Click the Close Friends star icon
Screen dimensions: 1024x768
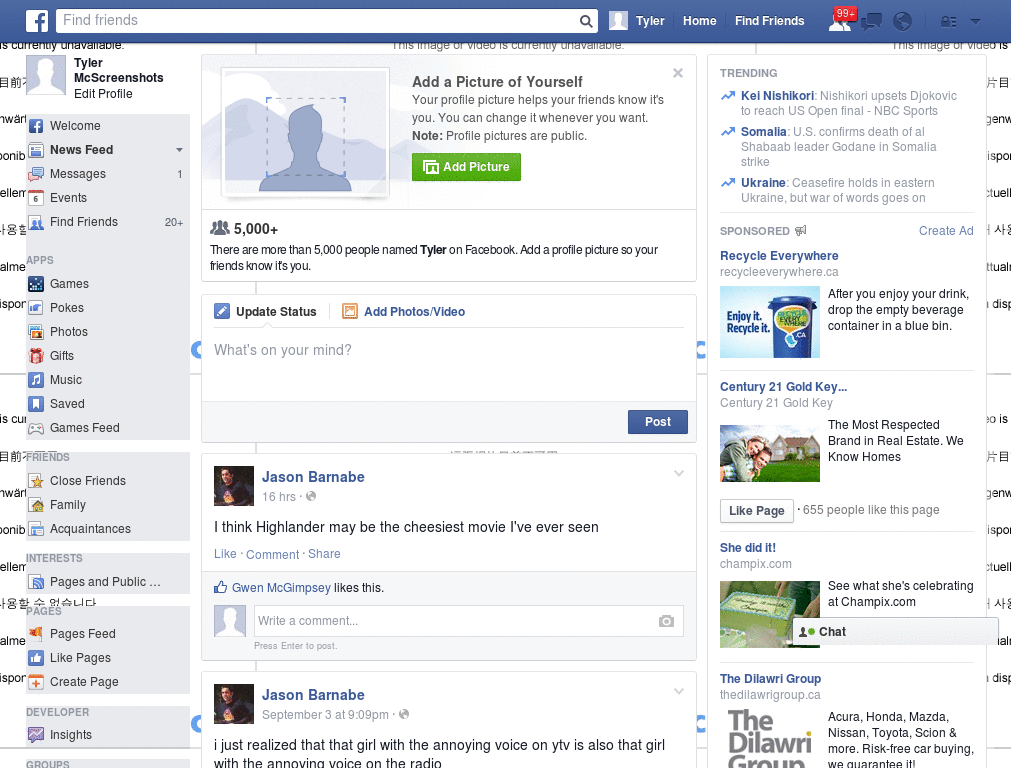[37, 481]
